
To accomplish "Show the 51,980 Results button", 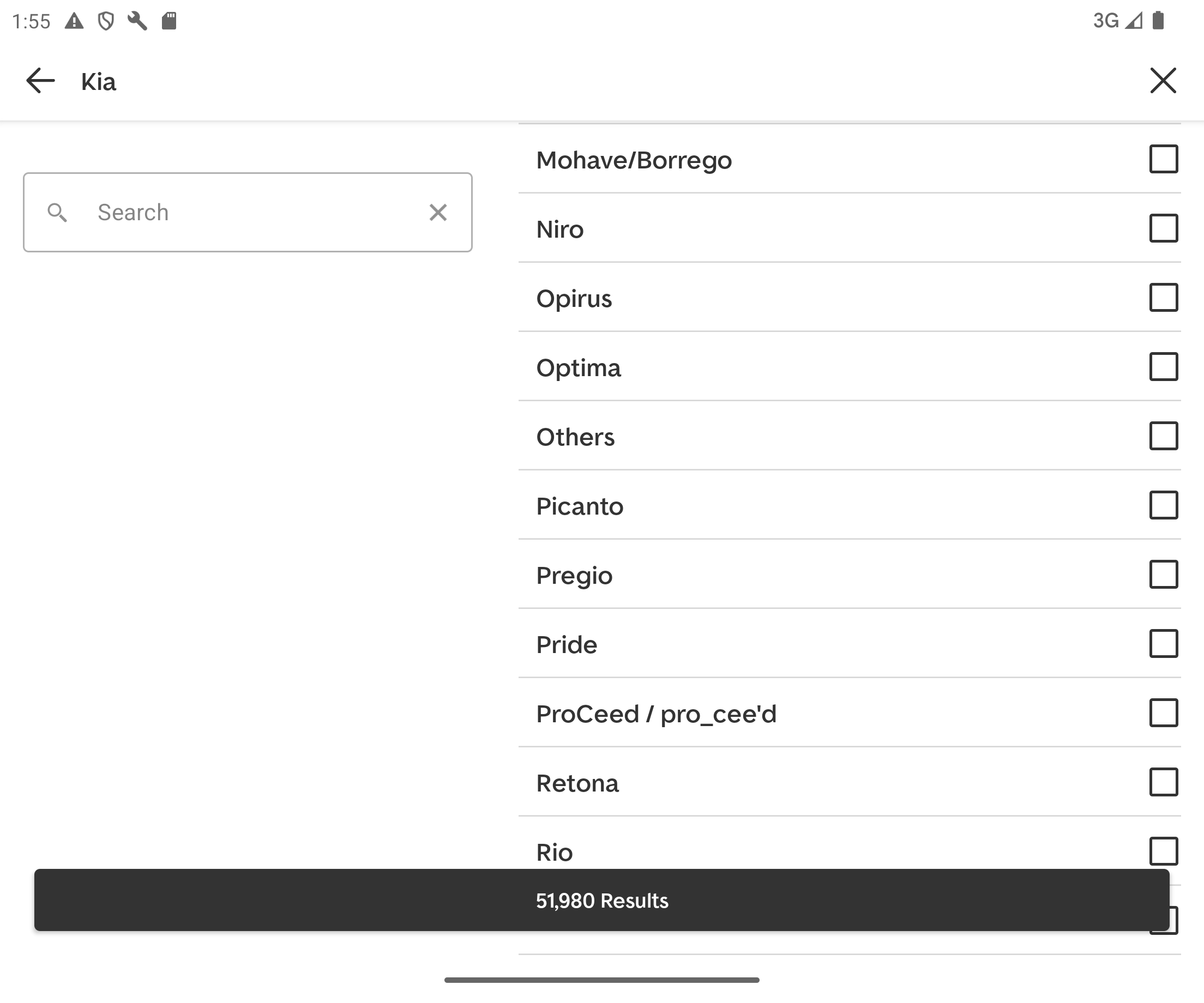I will coord(601,900).
